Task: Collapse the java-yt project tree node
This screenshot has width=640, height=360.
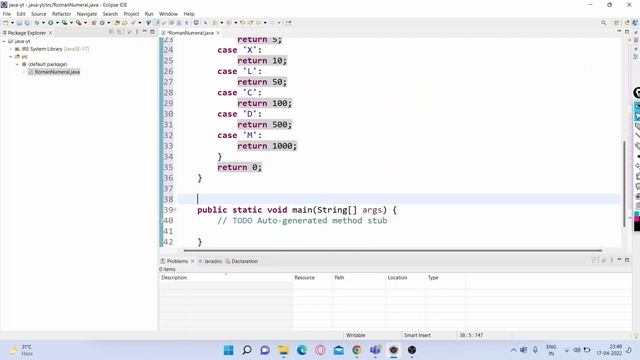Action: click(4, 41)
